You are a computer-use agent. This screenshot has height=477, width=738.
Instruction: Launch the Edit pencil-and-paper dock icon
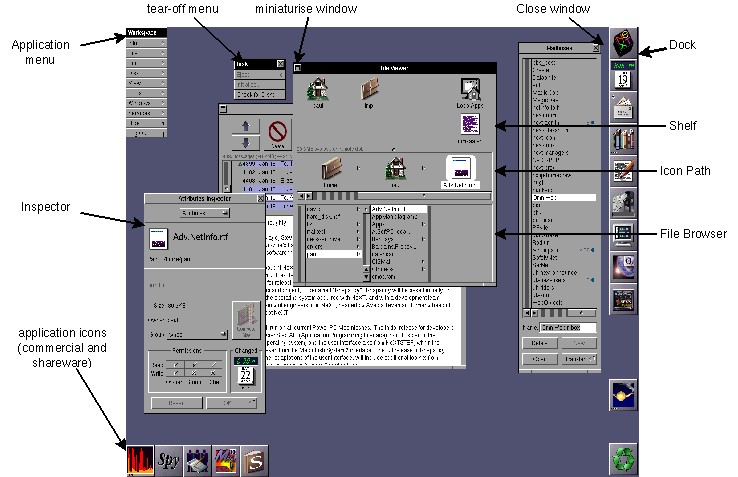pyautogui.click(x=624, y=171)
